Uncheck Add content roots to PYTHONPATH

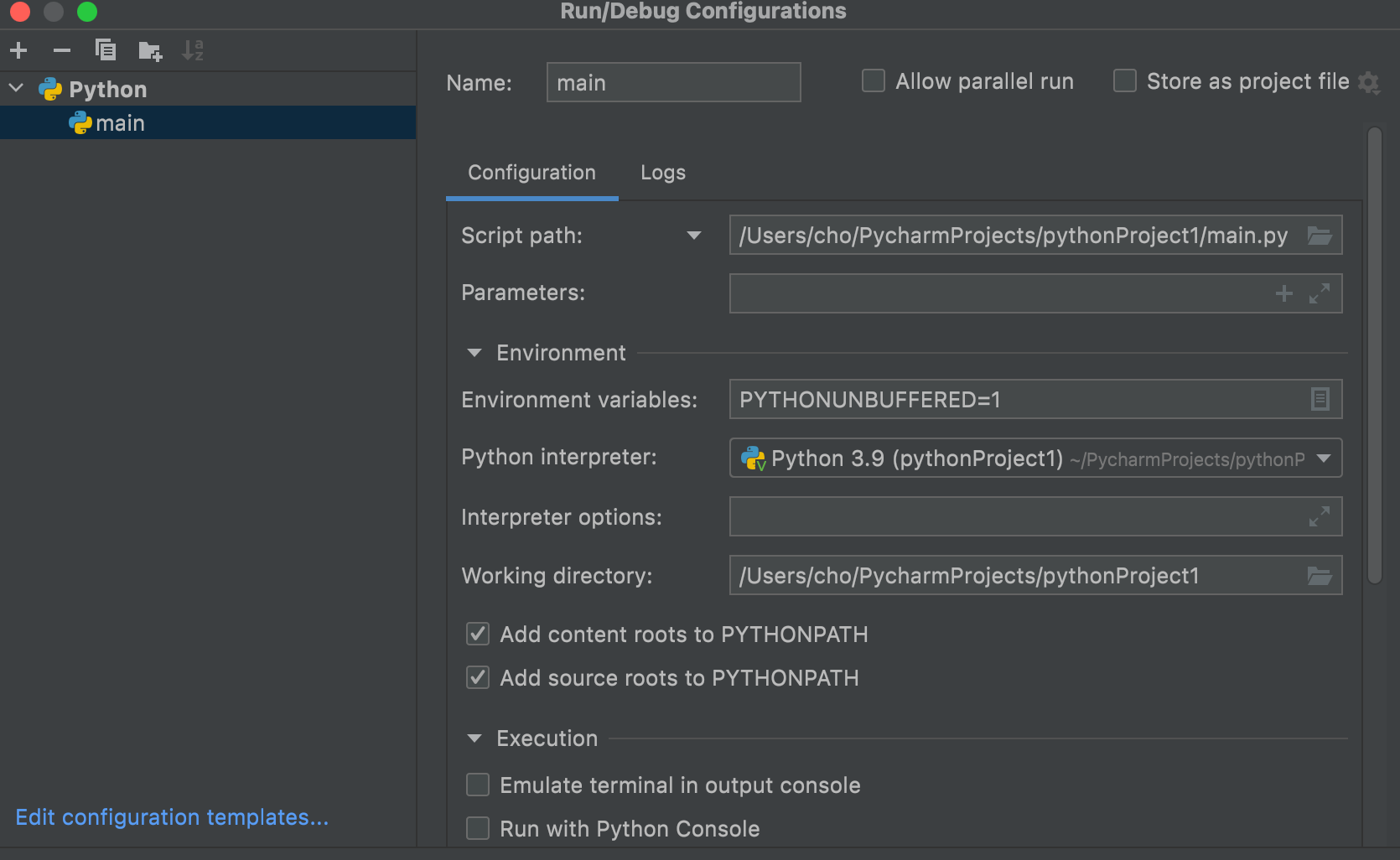point(478,635)
